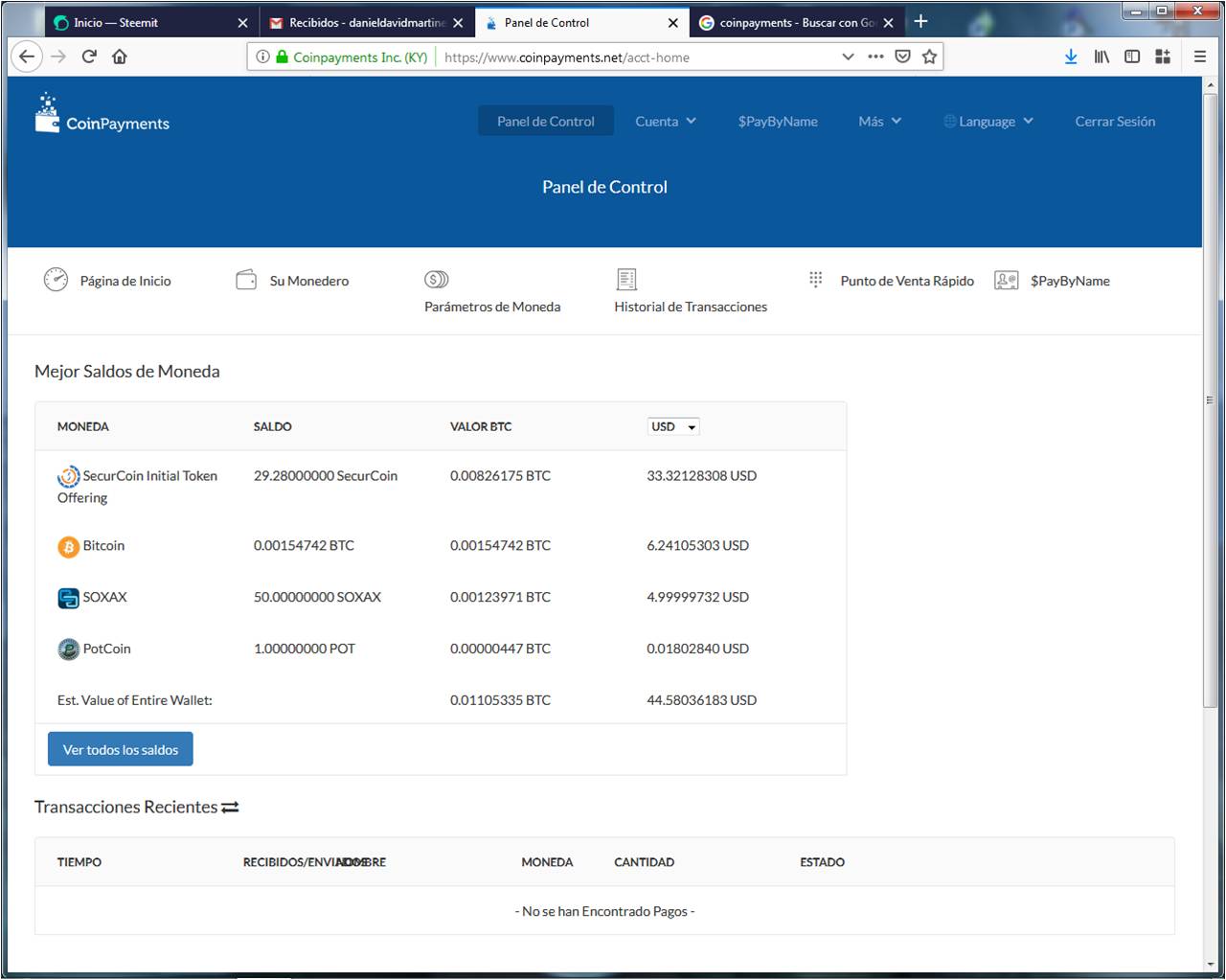Show site information icon in address bar
This screenshot has height=980, width=1226.
(262, 57)
